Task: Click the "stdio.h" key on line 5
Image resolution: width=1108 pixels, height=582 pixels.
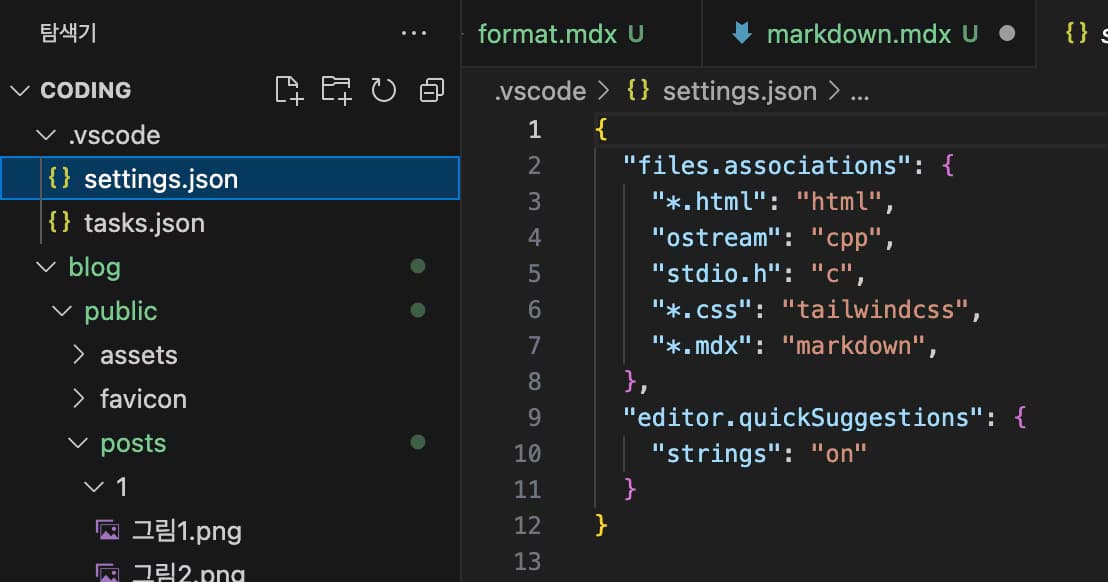Action: (x=717, y=273)
